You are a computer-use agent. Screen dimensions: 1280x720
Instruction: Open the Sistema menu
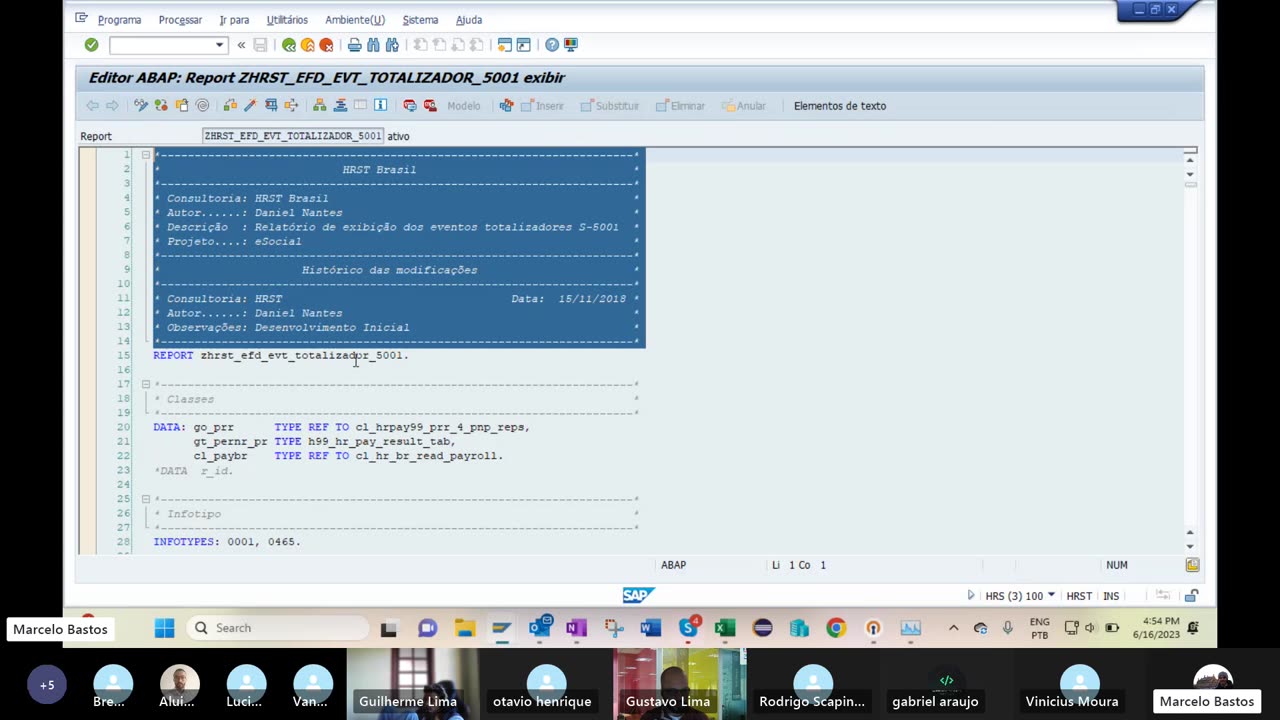click(x=420, y=20)
